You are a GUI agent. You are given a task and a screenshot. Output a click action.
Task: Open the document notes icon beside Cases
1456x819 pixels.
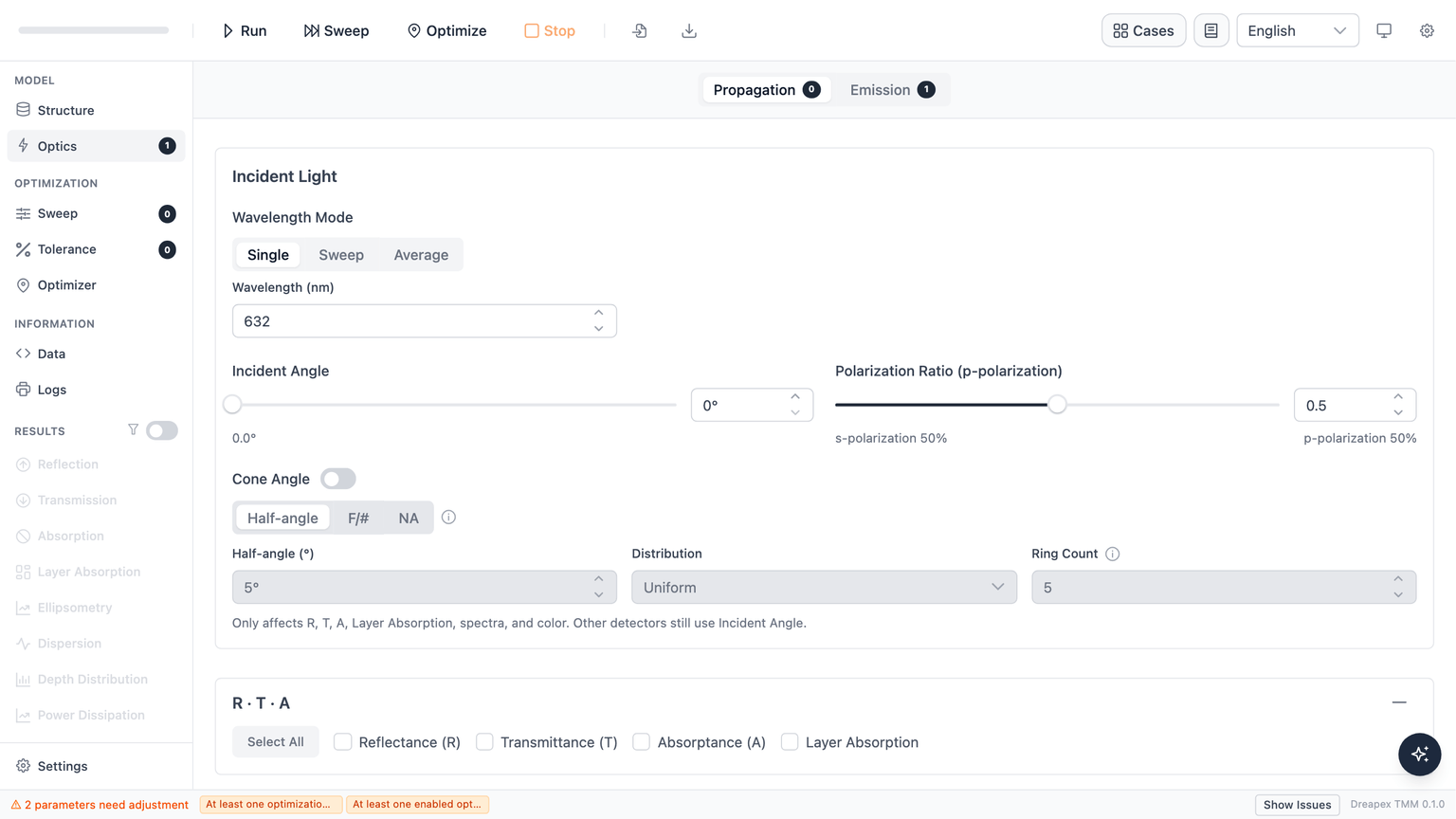coord(1211,30)
